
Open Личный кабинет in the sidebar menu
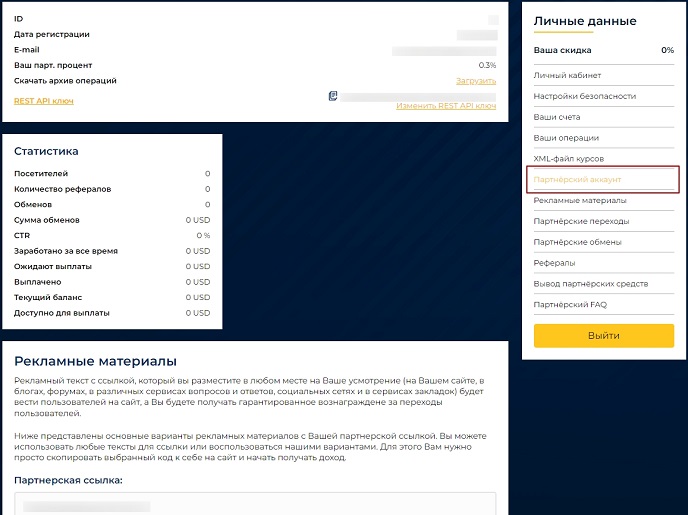(x=567, y=75)
